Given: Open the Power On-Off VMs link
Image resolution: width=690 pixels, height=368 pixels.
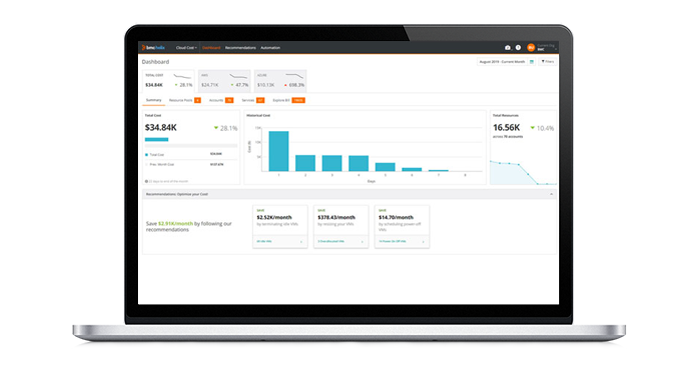Looking at the screenshot, I should (x=393, y=242).
